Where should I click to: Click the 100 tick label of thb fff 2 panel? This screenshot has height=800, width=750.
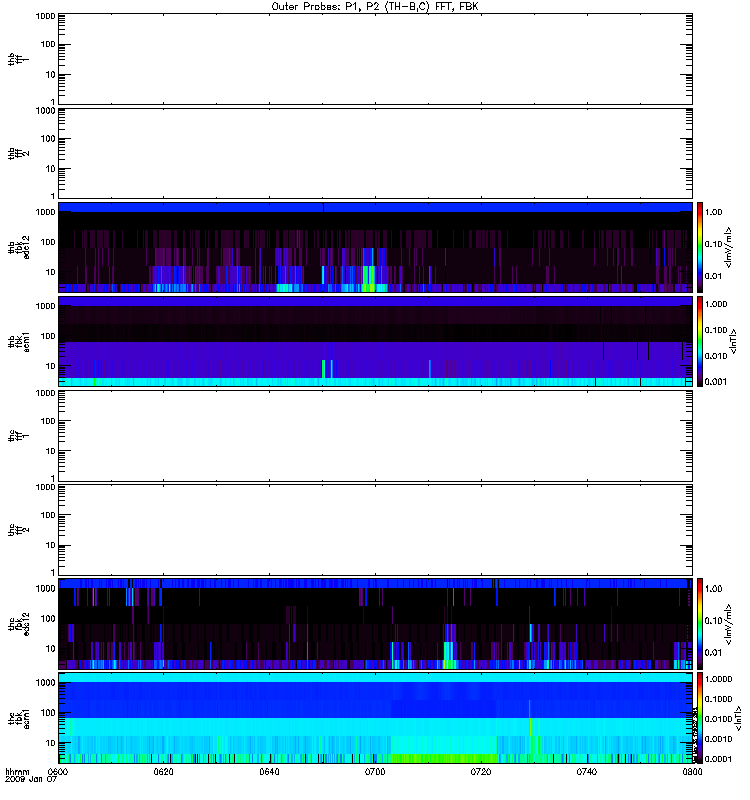[x=48, y=139]
